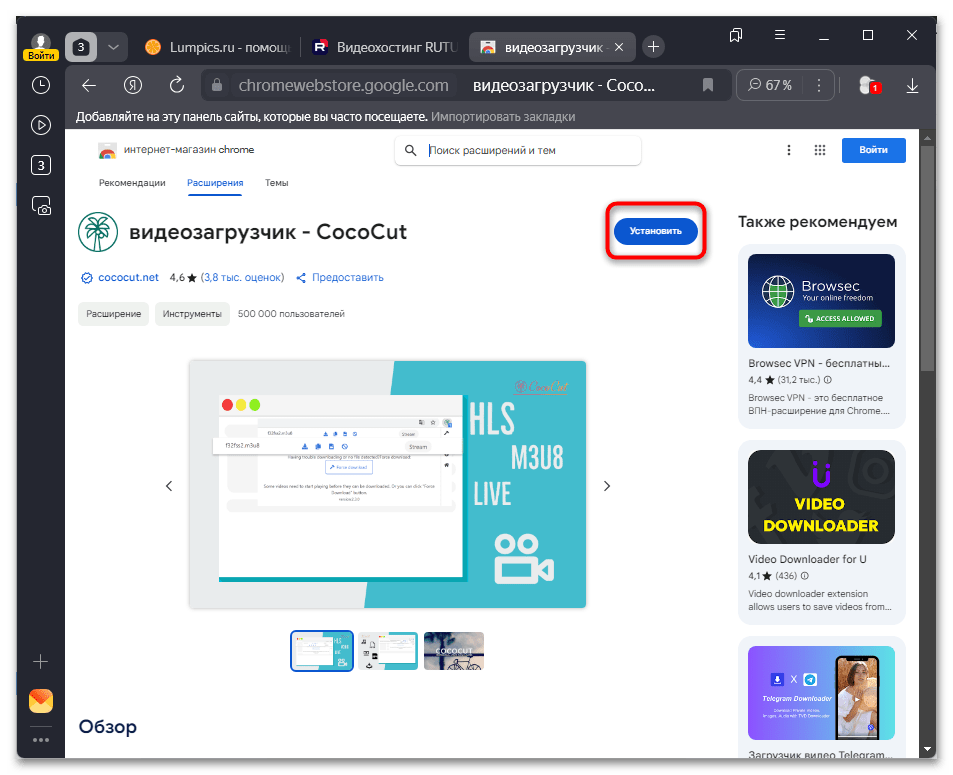This screenshot has width=953, height=775.
Task: Click the scrollbar down arrow
Action: (x=927, y=749)
